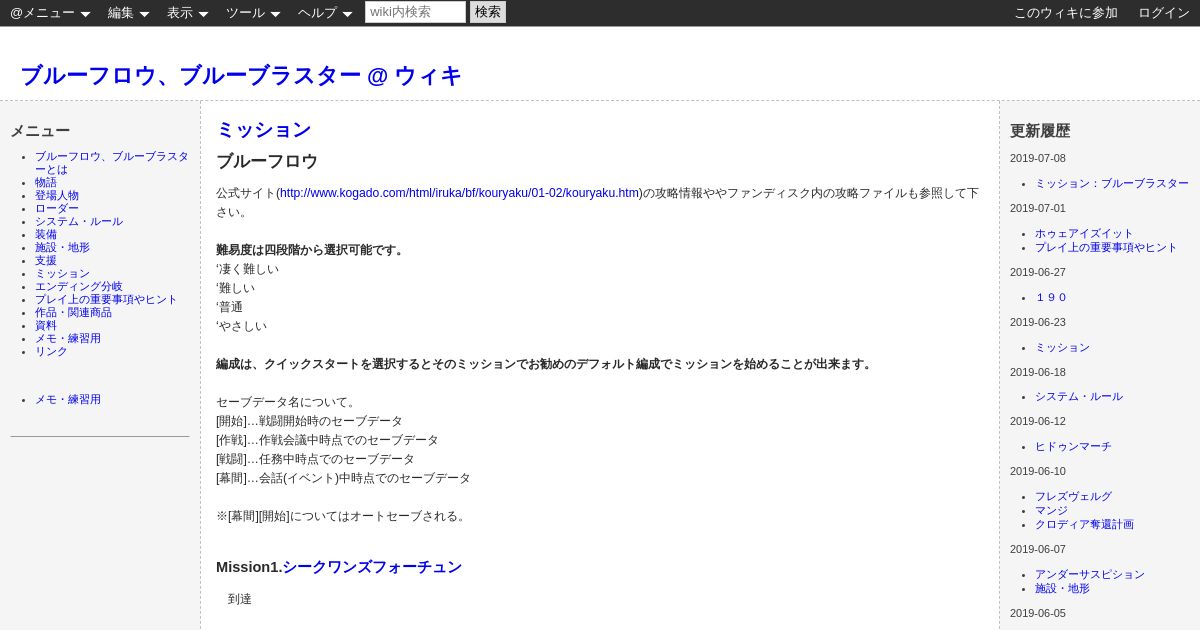Image resolution: width=1200 pixels, height=630 pixels.
Task: Select the ブルーフロウ section heading
Action: (267, 161)
